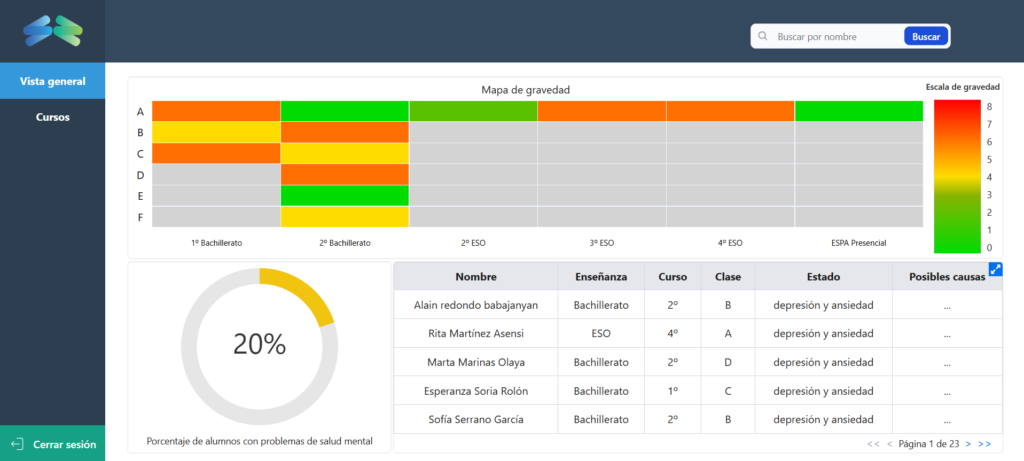The width and height of the screenshot is (1024, 461).
Task: Click the Enseñanza column header
Action: (601, 277)
